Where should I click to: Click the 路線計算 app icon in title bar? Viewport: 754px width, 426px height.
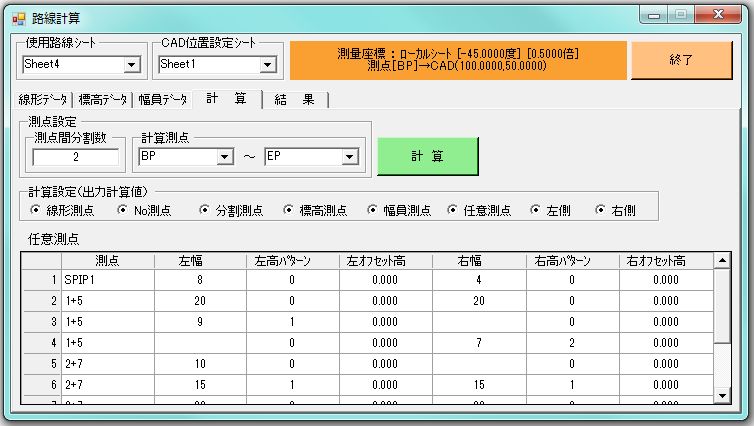(x=18, y=17)
